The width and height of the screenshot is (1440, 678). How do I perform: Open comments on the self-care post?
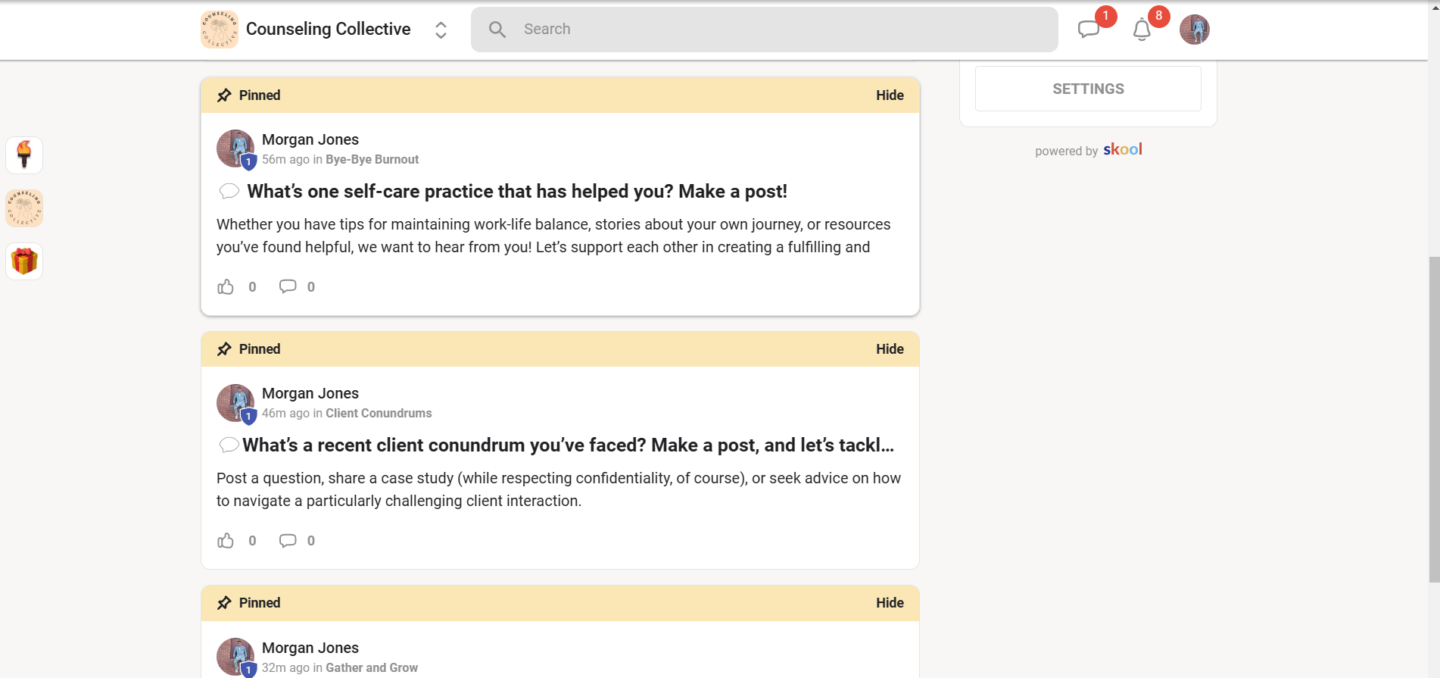(x=288, y=287)
